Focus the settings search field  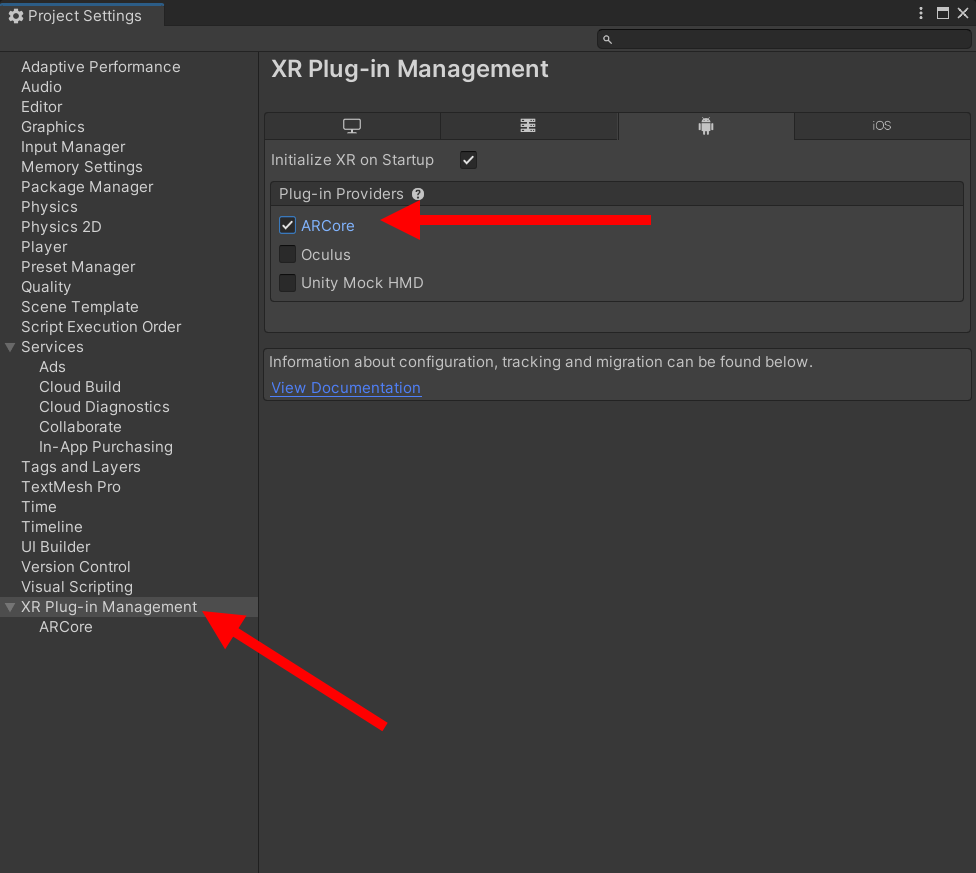point(784,39)
